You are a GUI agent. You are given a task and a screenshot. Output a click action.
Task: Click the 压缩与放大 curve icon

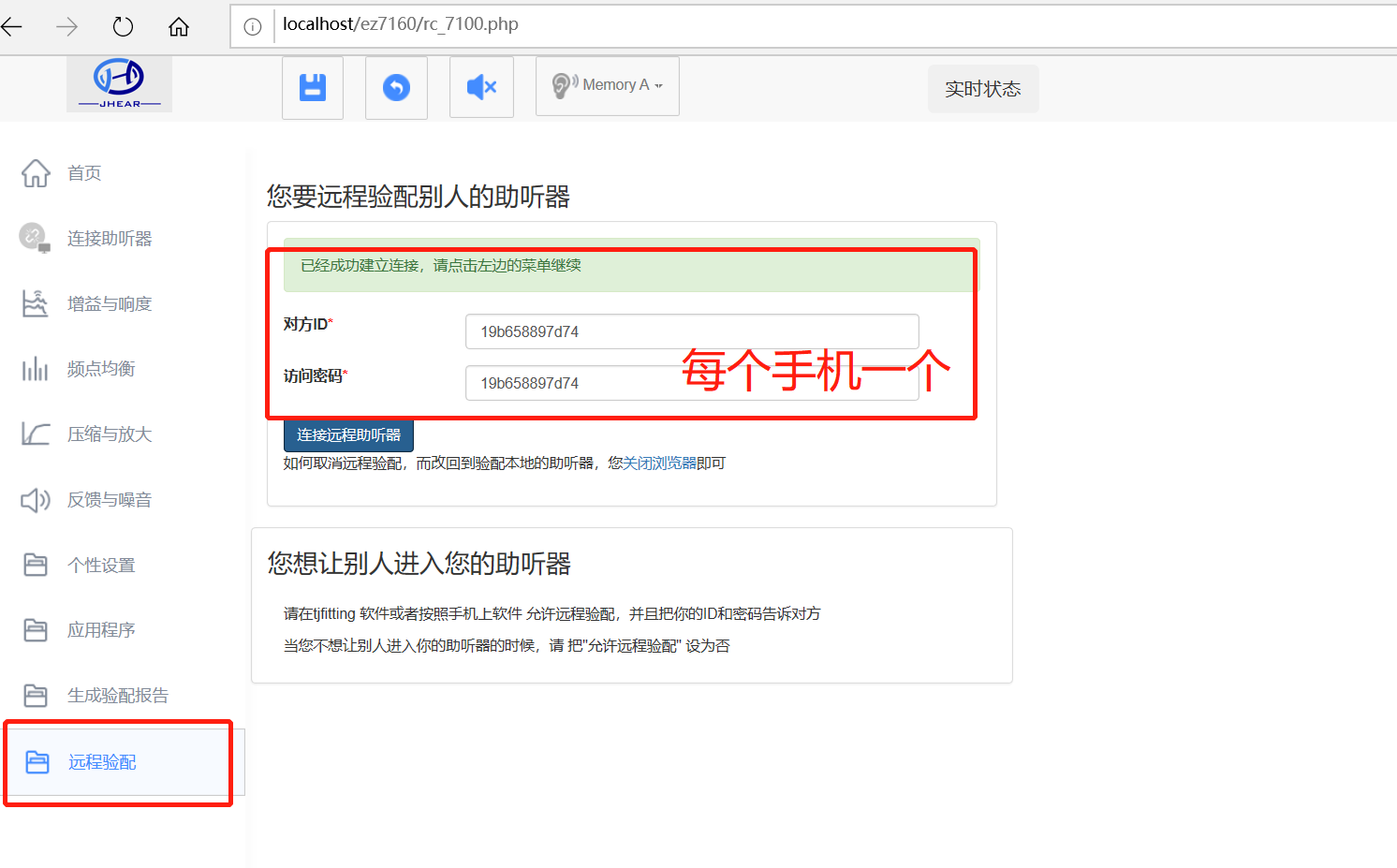tap(36, 434)
